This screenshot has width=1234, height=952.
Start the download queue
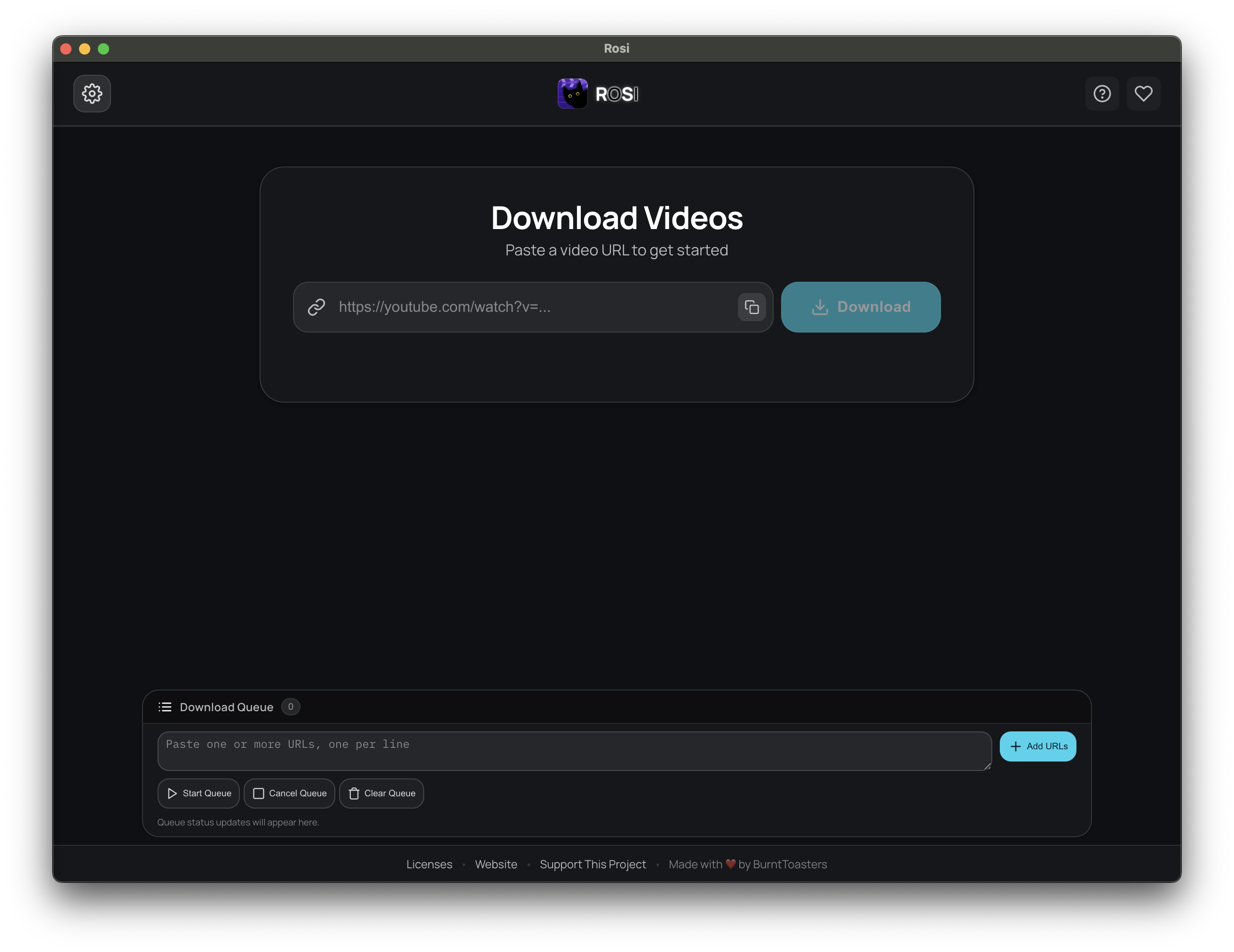[x=199, y=793]
